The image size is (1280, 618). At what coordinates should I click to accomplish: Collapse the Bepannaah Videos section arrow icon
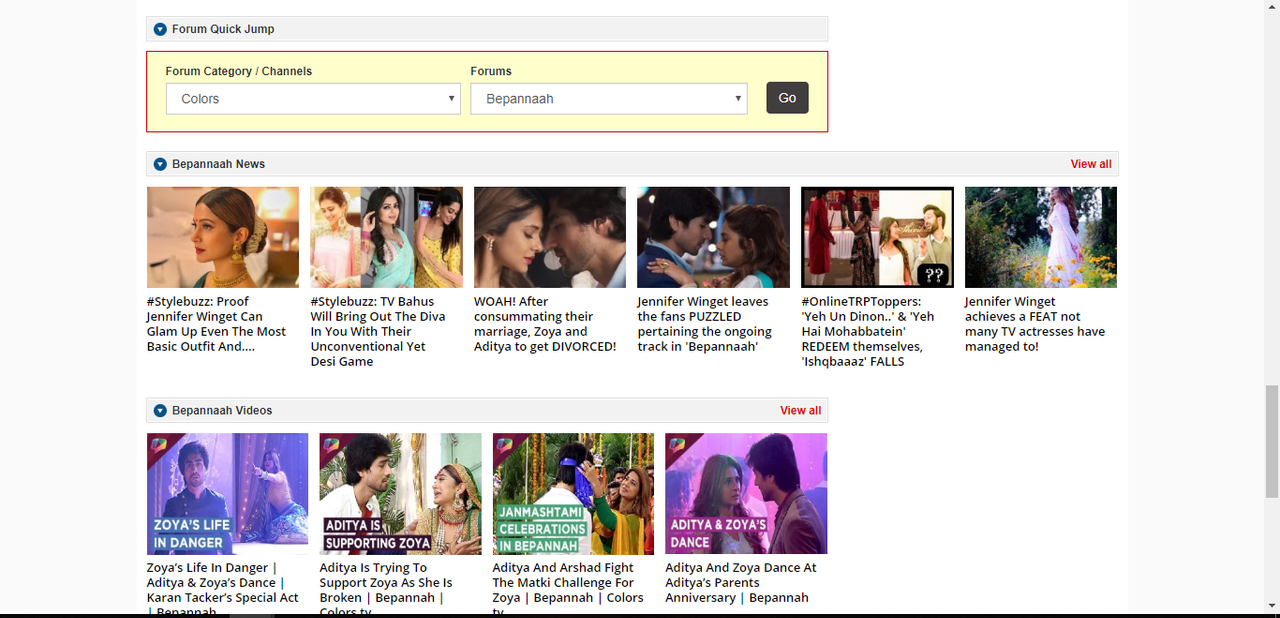point(160,411)
